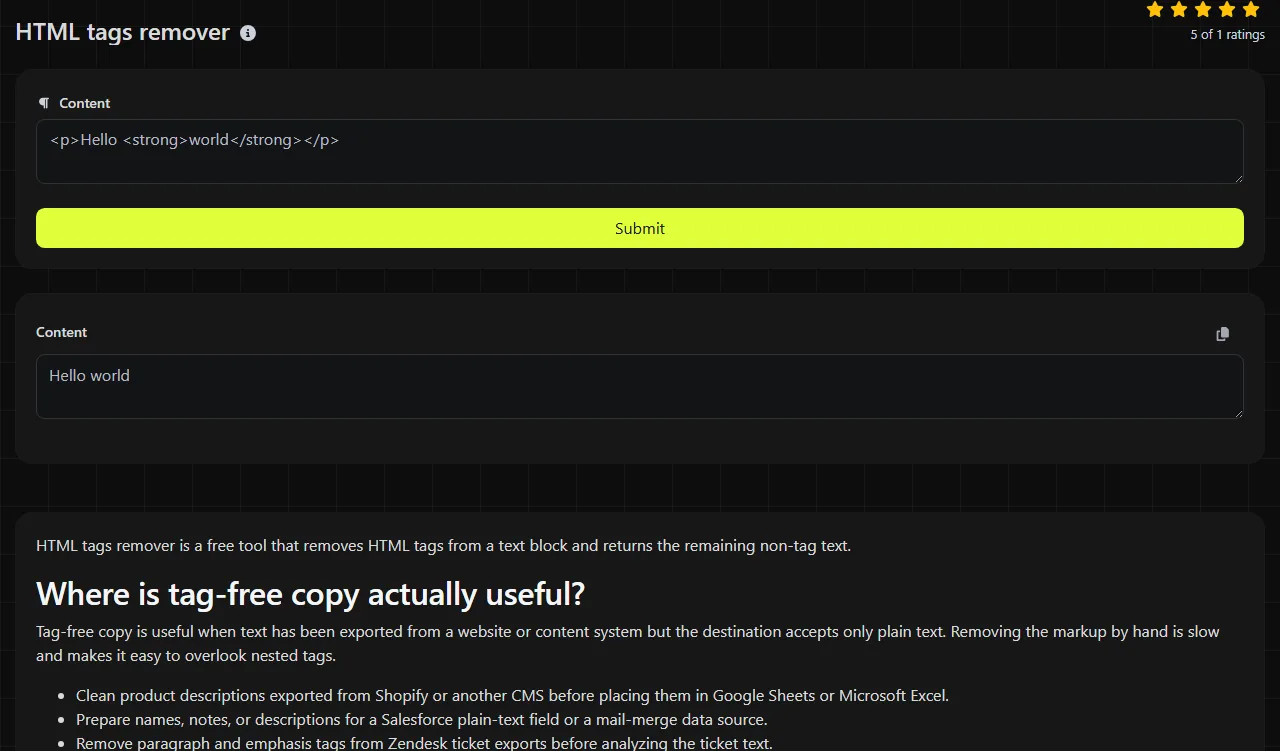Click the "HTML tags remover" page title

tap(123, 32)
